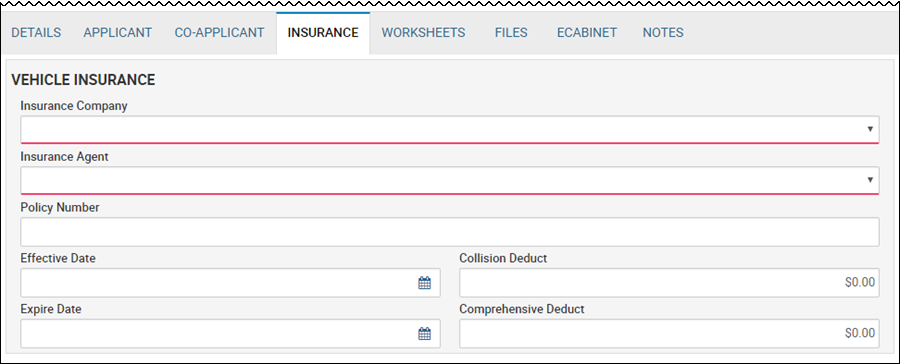Switch to the Details tab
Viewport: 900px width, 364px height.
click(x=36, y=33)
